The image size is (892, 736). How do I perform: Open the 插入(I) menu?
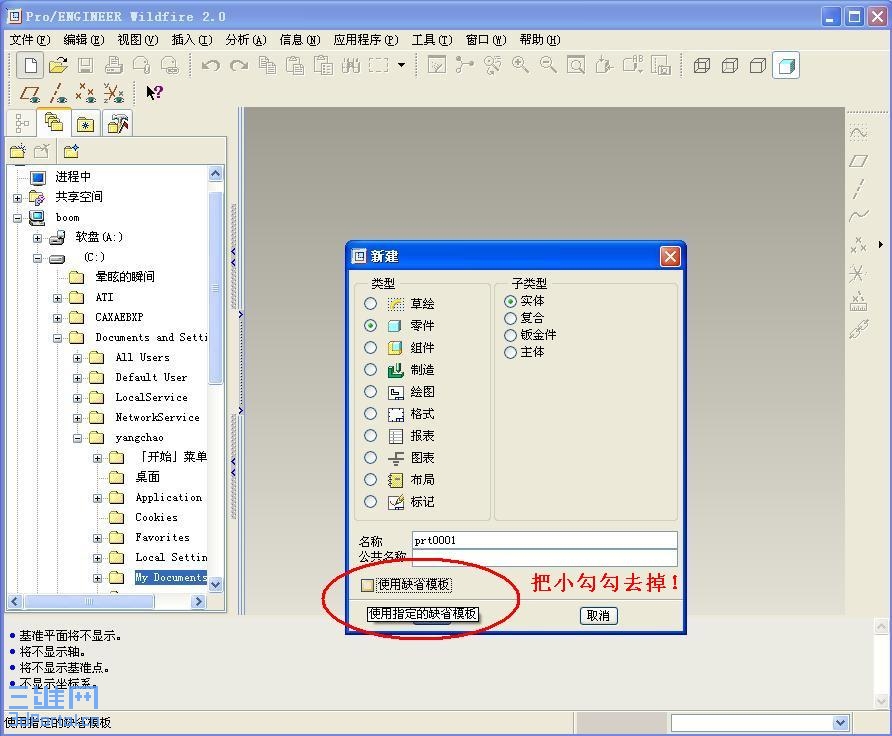(192, 40)
